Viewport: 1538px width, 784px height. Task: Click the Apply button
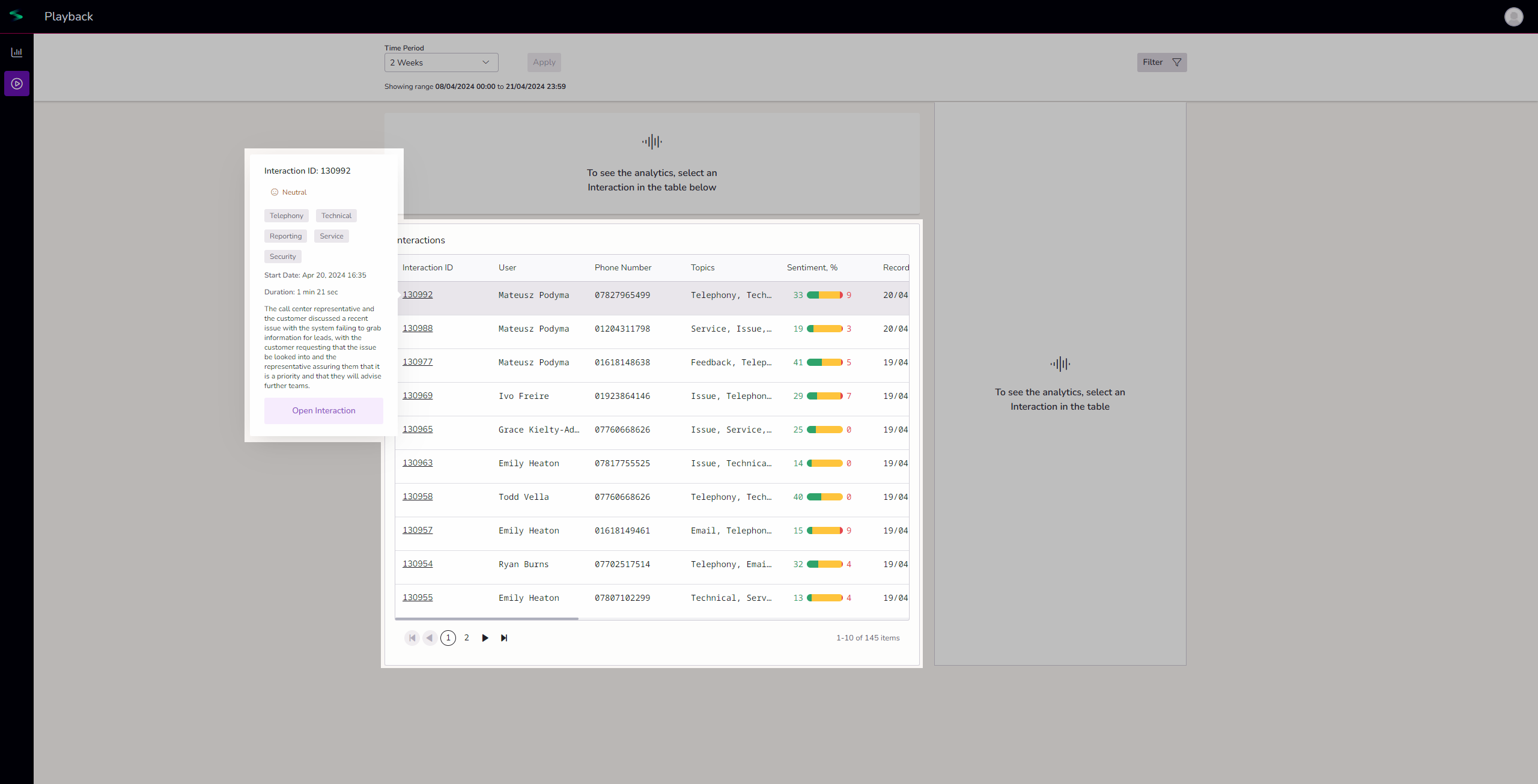[544, 62]
